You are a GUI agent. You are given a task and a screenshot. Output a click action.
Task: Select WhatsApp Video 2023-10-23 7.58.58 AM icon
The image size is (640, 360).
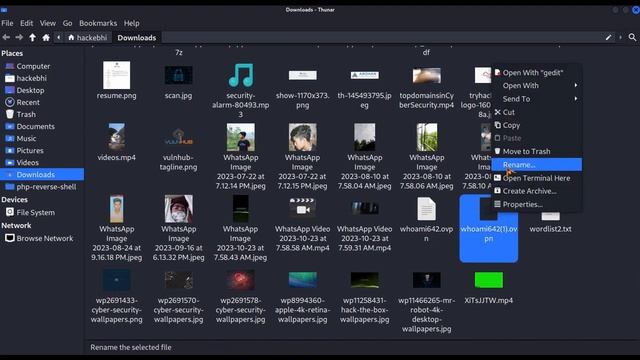click(302, 209)
